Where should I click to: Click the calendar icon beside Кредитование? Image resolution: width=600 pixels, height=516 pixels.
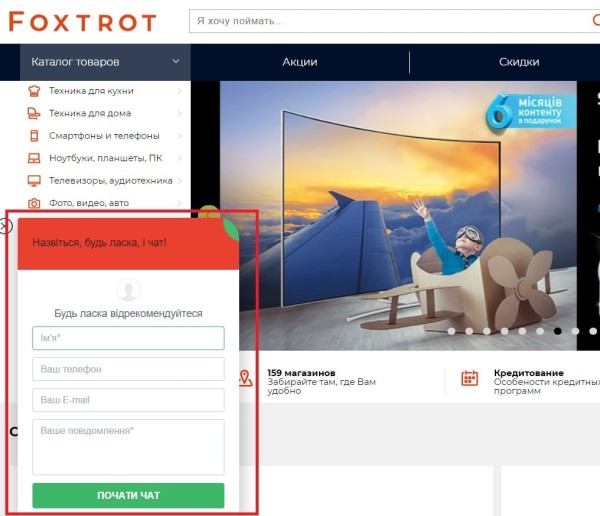pos(470,378)
